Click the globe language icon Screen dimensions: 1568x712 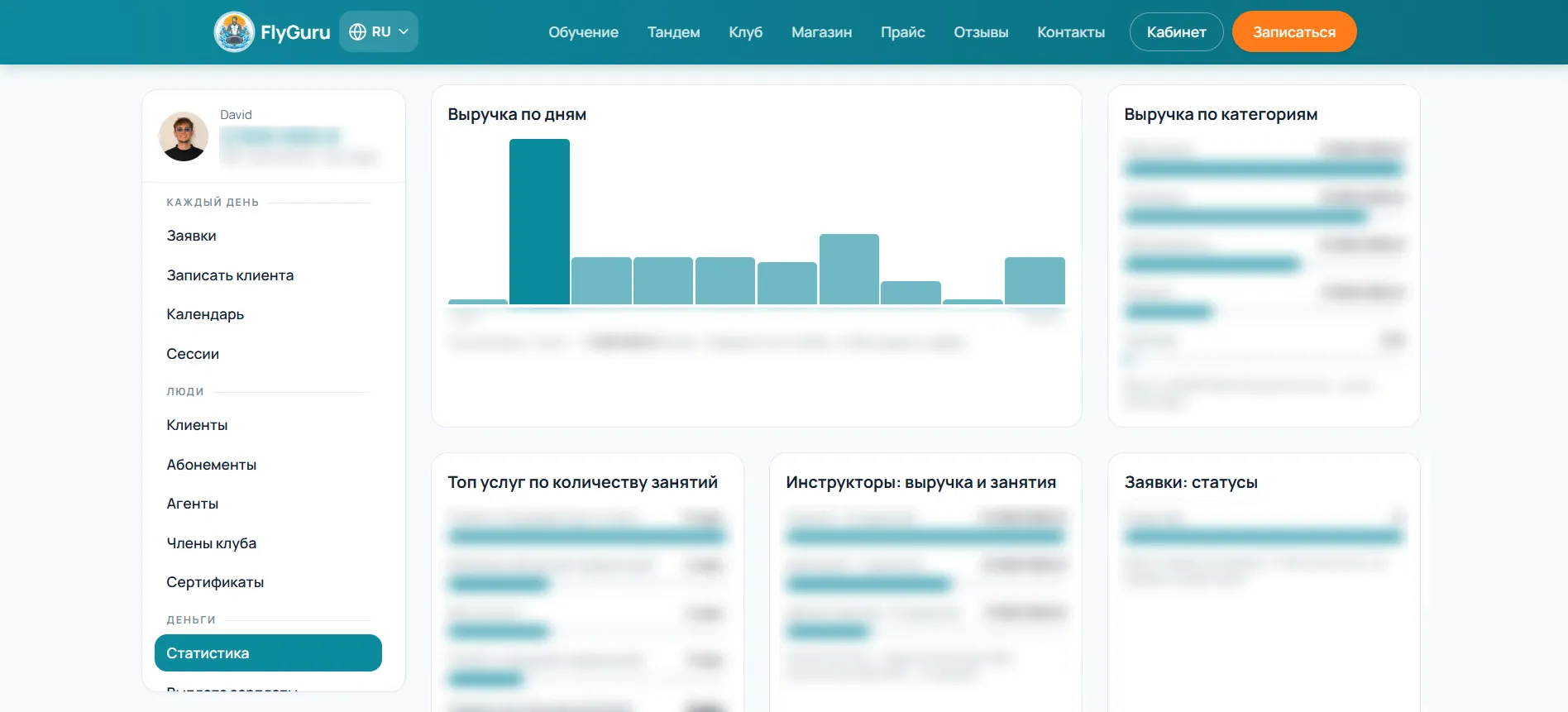[x=357, y=31]
